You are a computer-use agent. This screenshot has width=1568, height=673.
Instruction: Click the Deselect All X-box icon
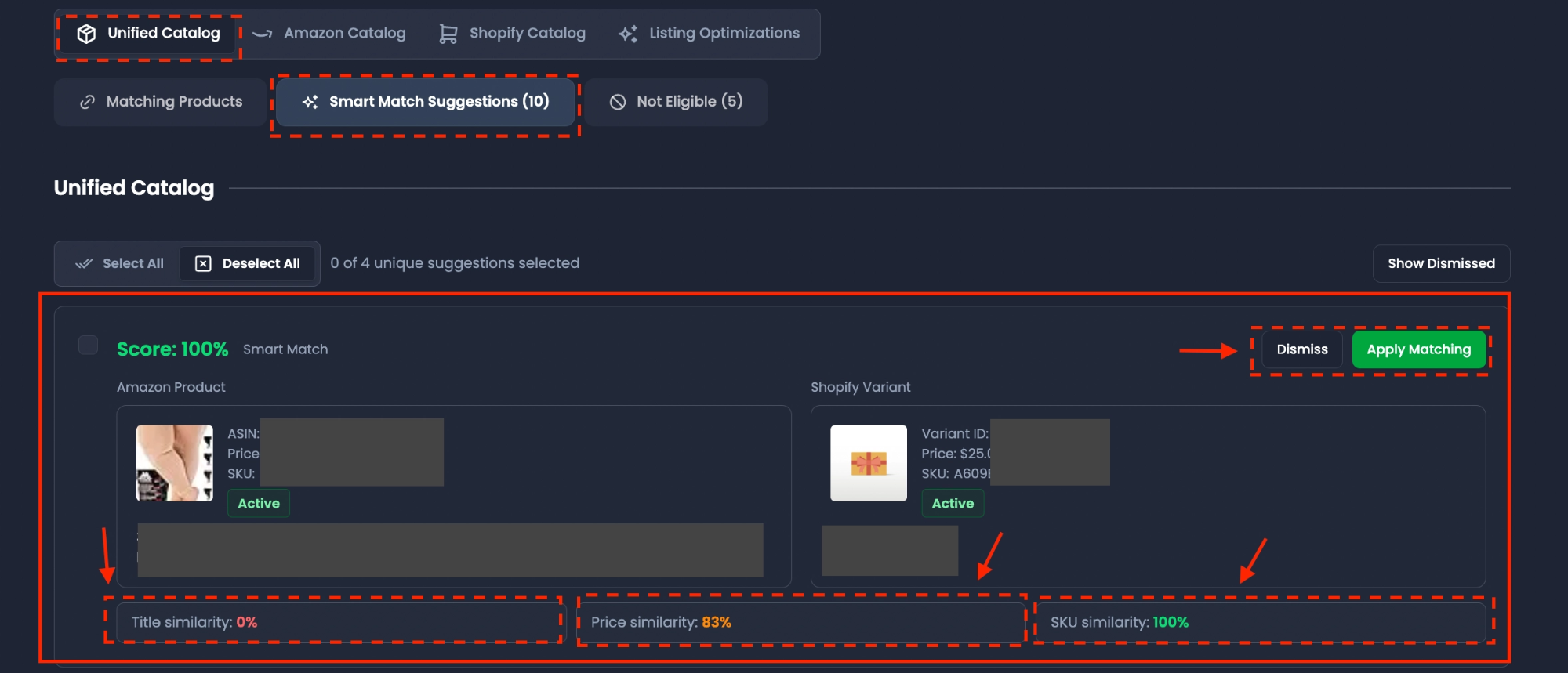203,264
